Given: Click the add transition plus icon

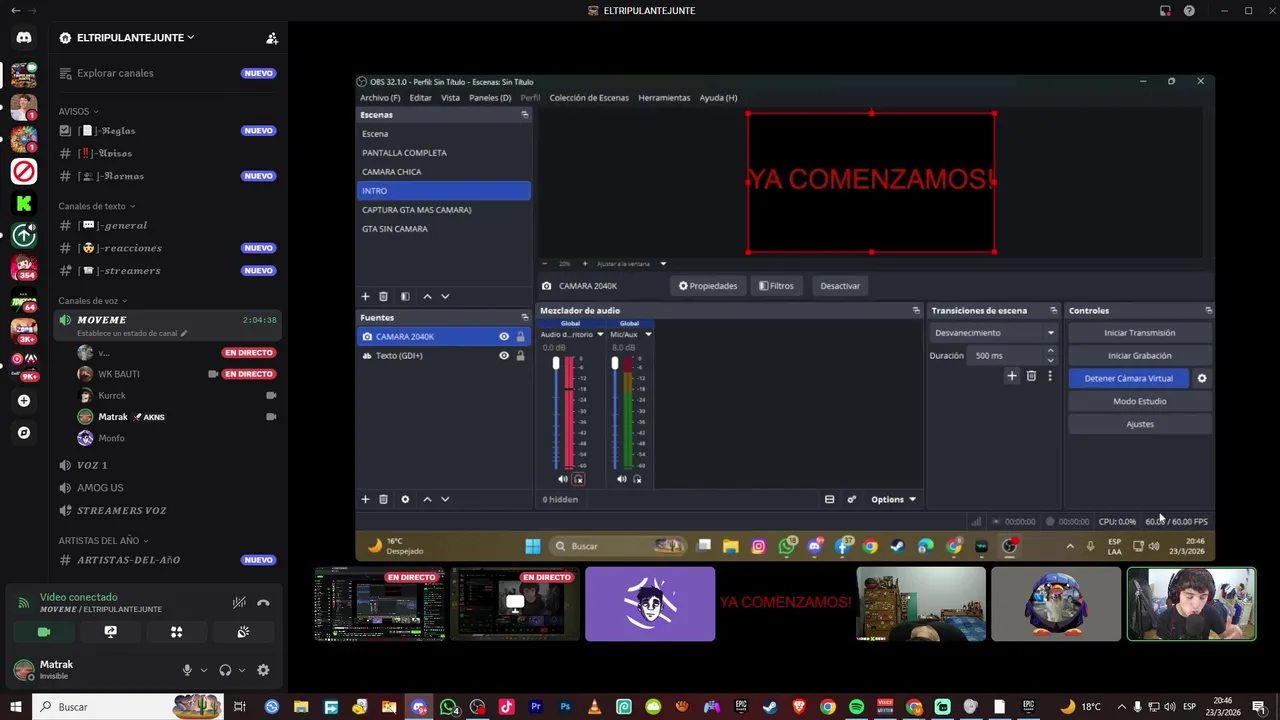Looking at the screenshot, I should point(1012,376).
